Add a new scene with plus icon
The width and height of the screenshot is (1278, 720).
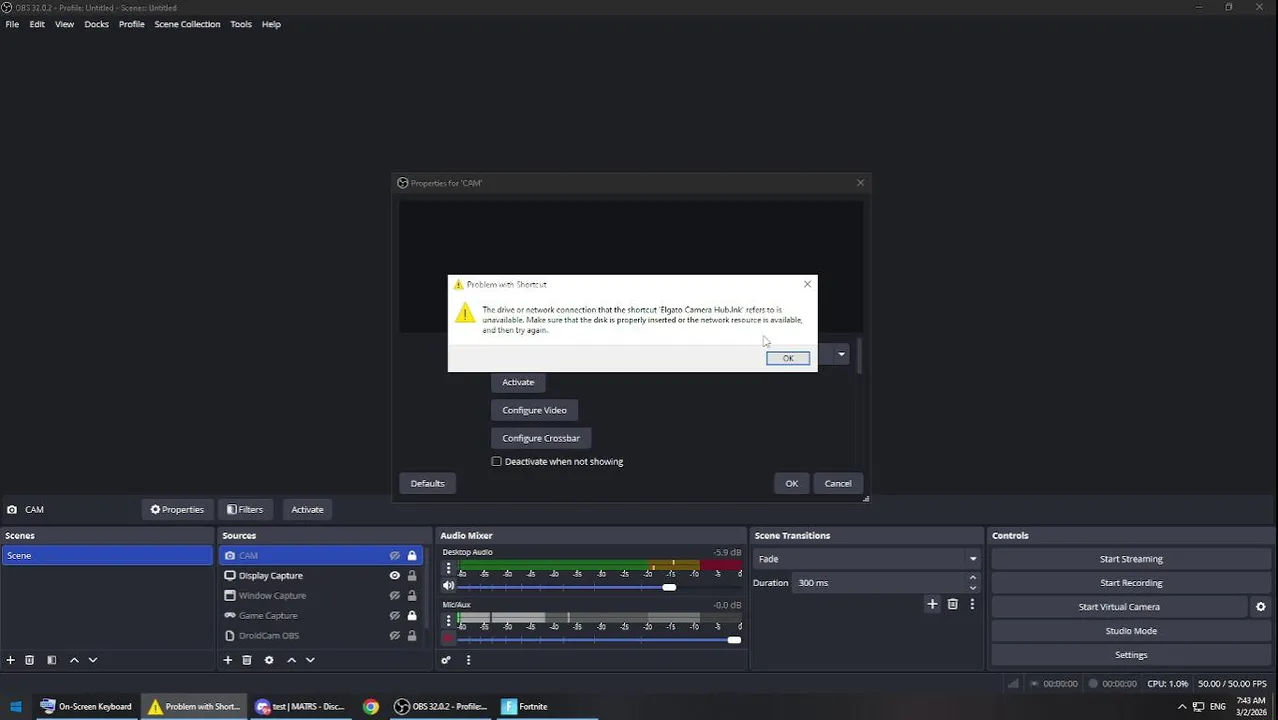11,660
